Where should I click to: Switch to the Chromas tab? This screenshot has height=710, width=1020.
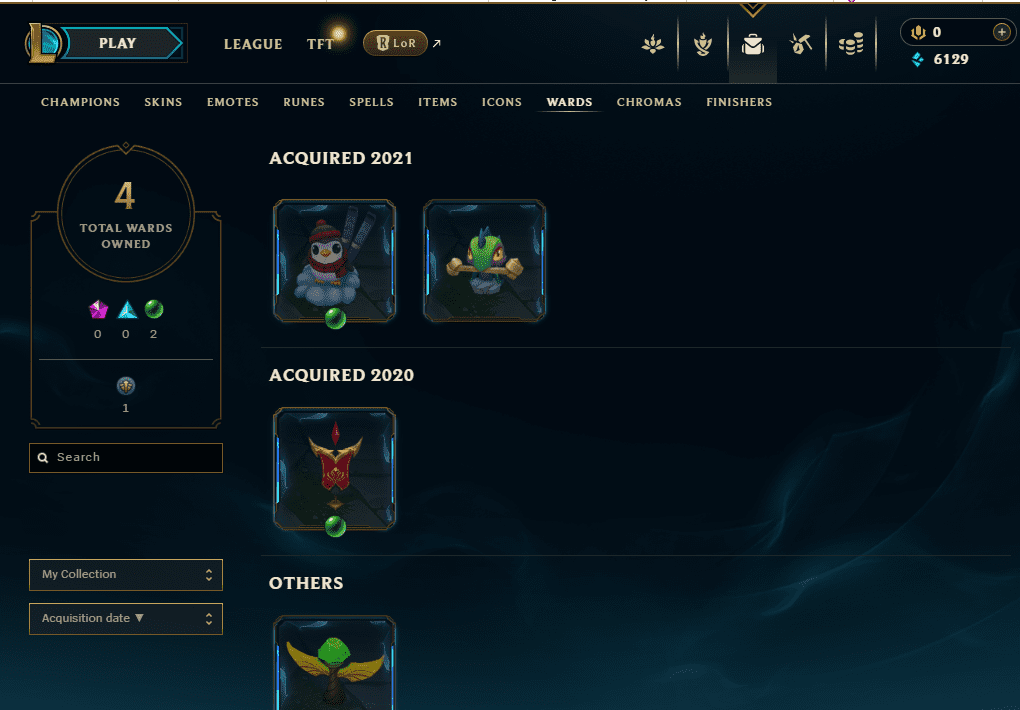pyautogui.click(x=649, y=102)
